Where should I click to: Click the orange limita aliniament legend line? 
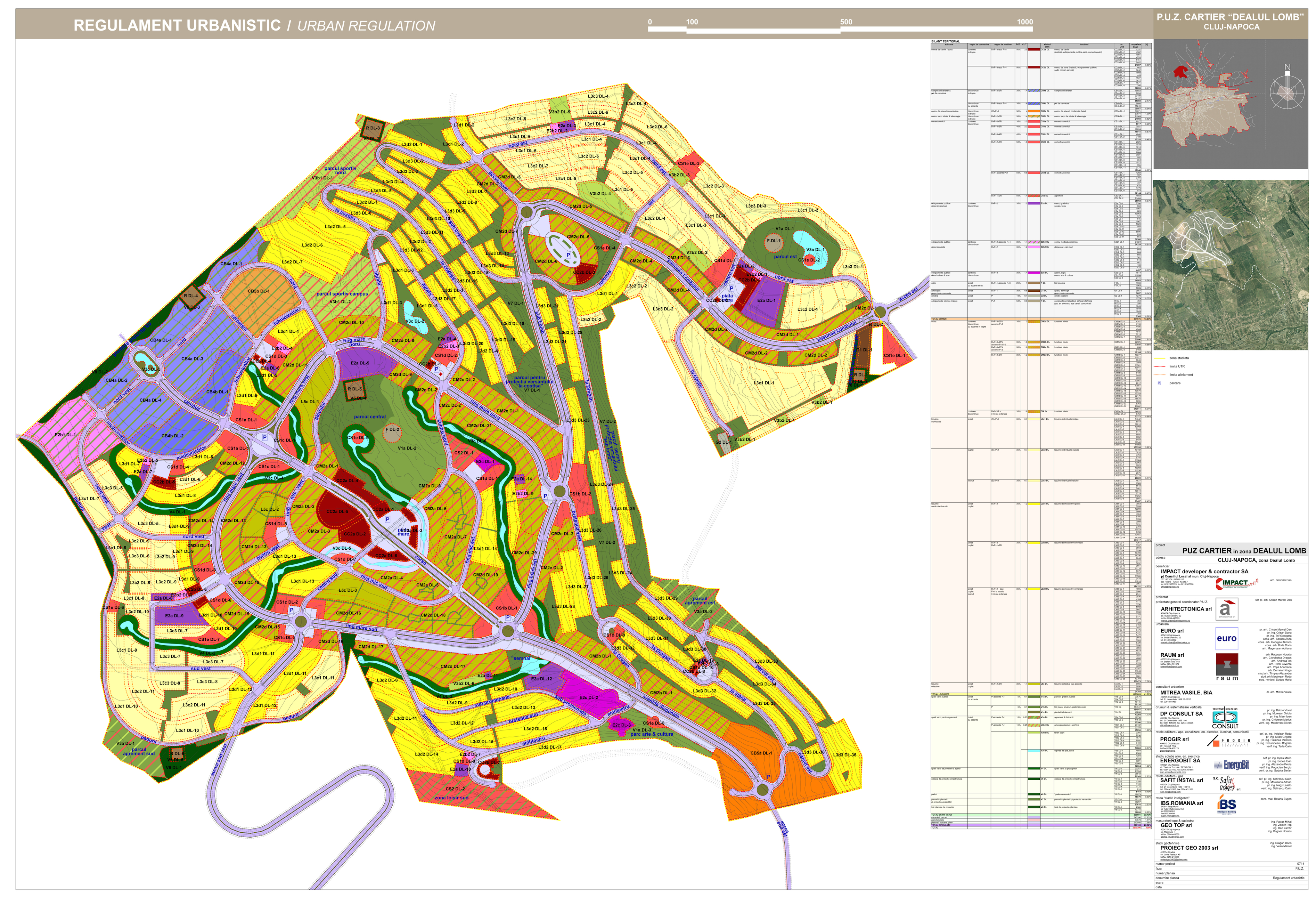click(x=1160, y=374)
